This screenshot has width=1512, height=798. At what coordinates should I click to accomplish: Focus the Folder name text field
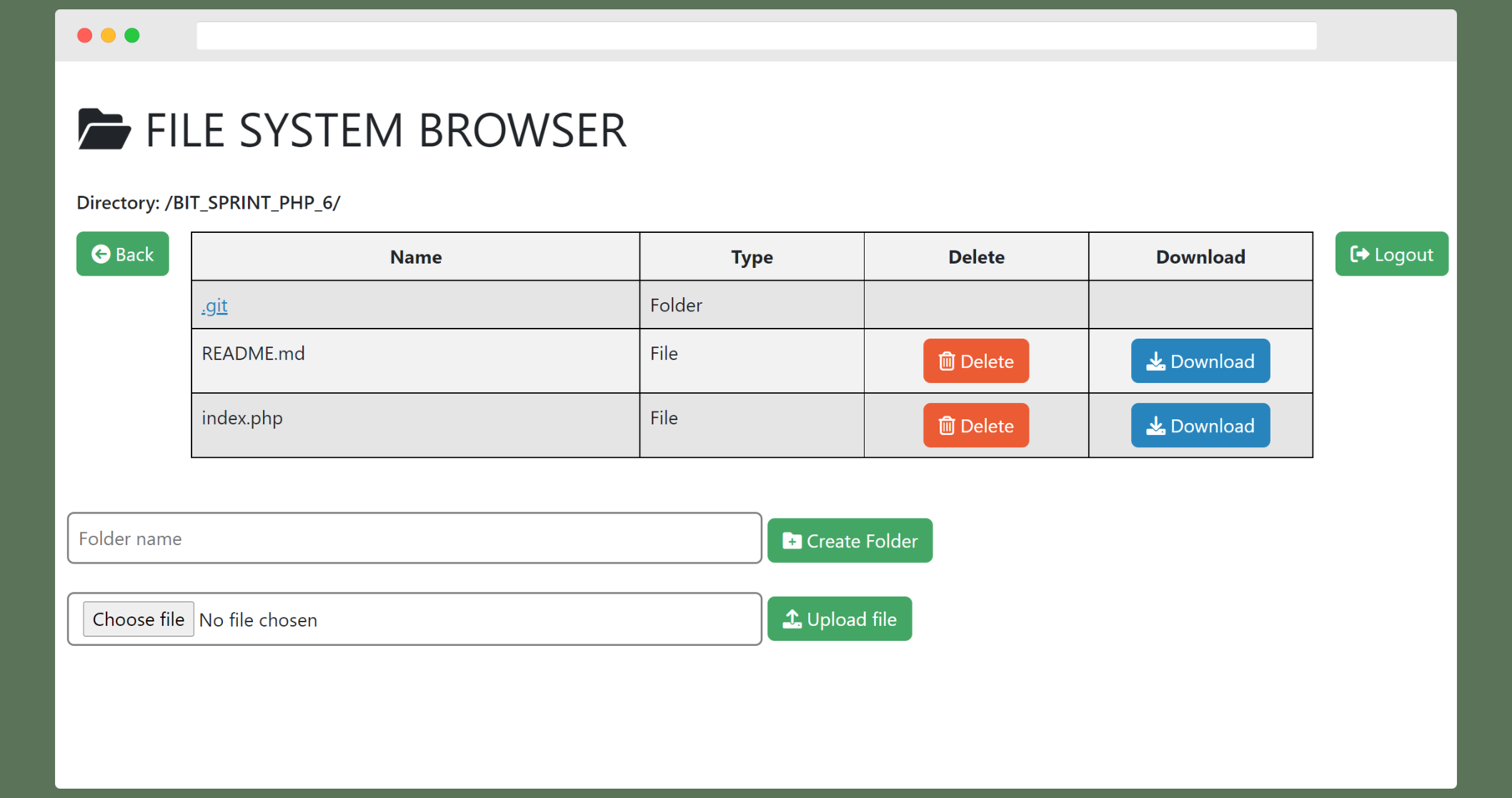click(x=414, y=538)
